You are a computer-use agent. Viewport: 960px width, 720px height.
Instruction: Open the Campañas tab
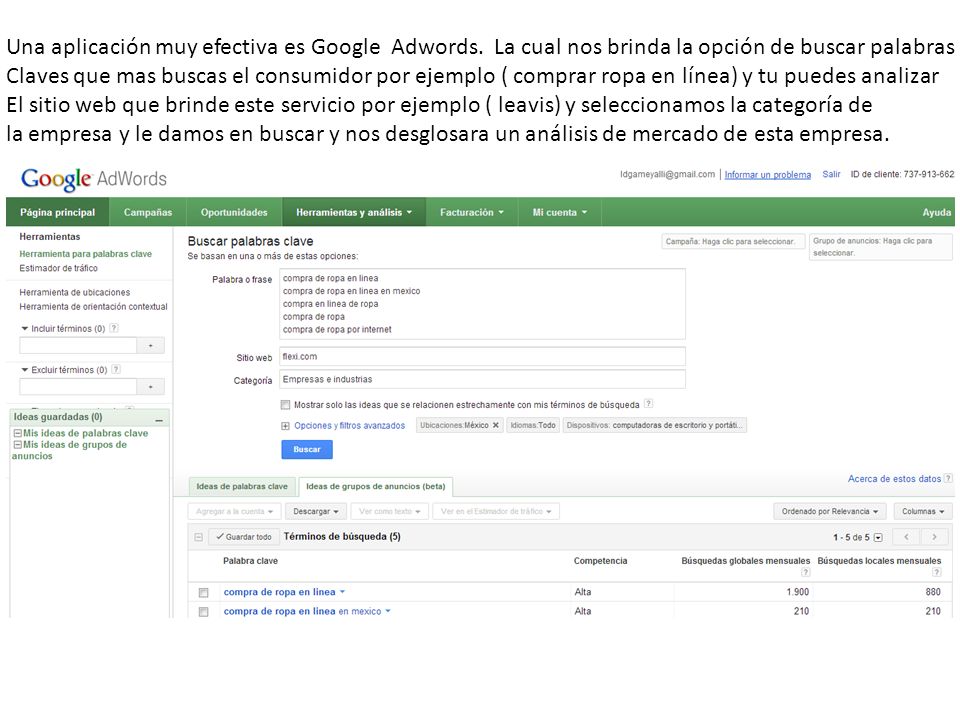click(148, 212)
